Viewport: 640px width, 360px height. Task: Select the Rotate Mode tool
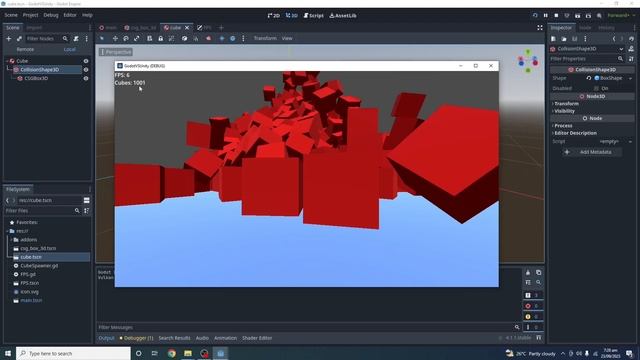(x=126, y=38)
